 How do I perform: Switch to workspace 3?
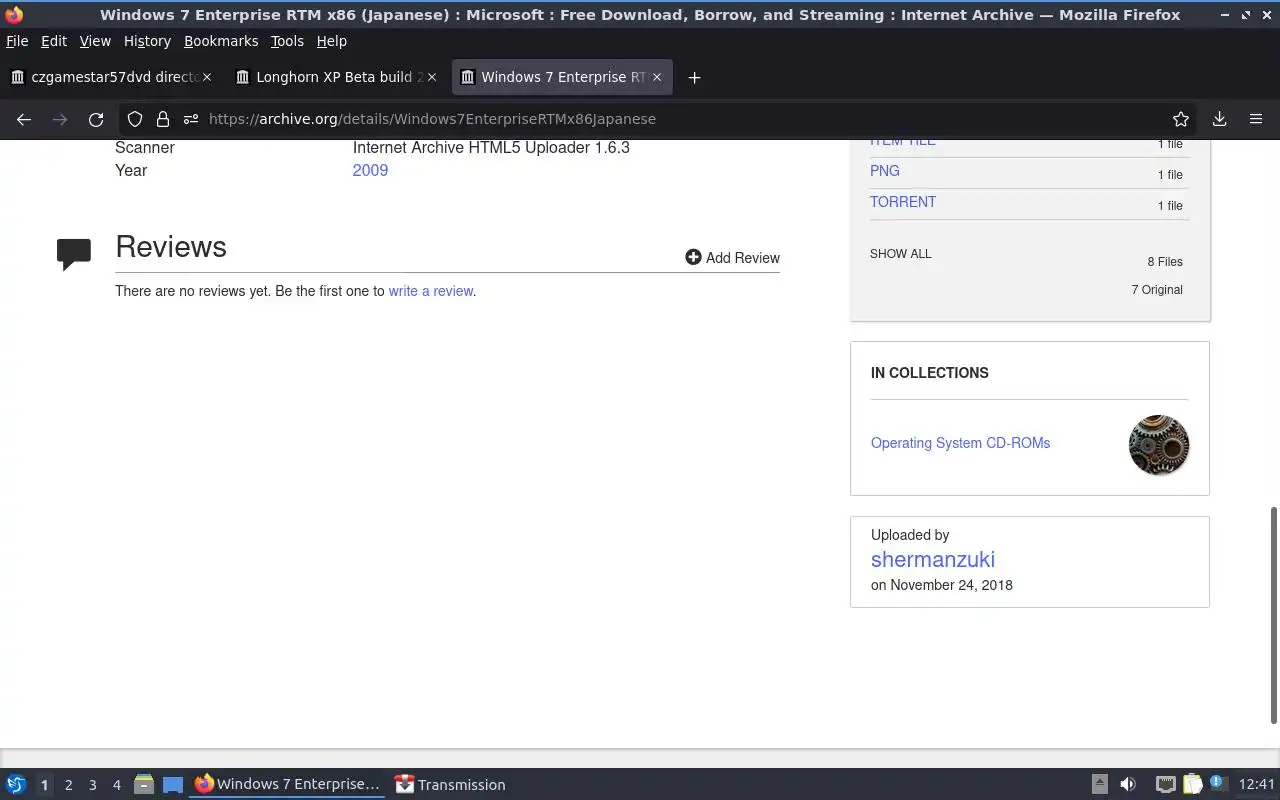(x=92, y=785)
